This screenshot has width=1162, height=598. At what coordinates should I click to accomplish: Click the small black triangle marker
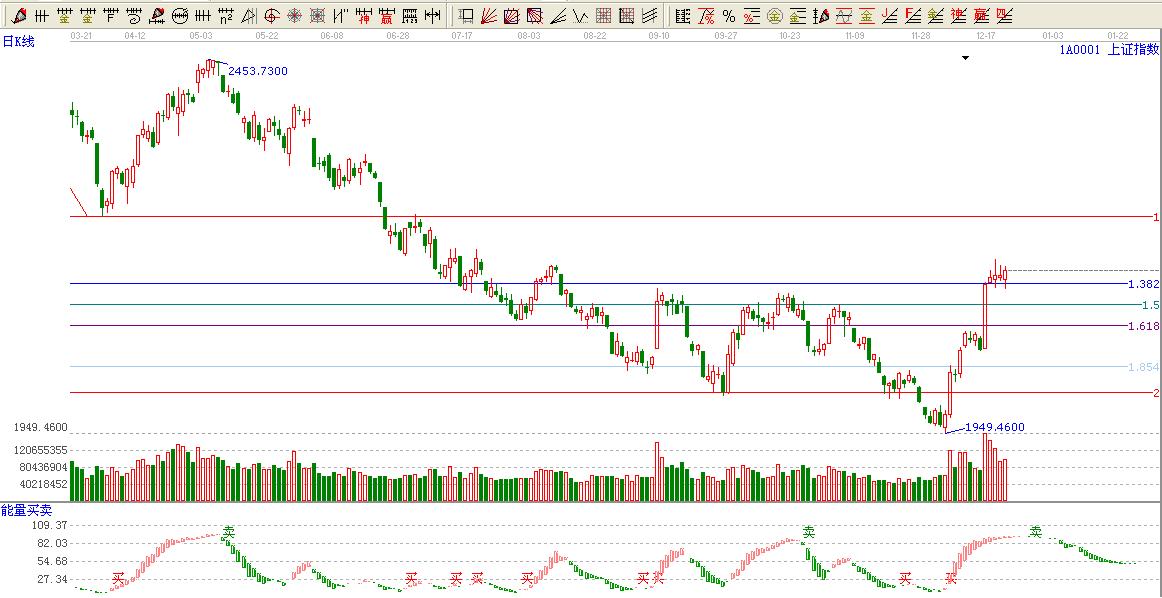(965, 59)
